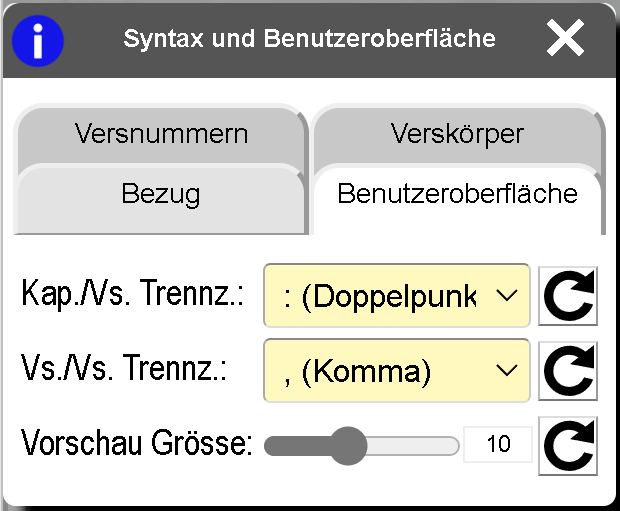Click the dialog title text
The image size is (620, 511).
(x=309, y=39)
